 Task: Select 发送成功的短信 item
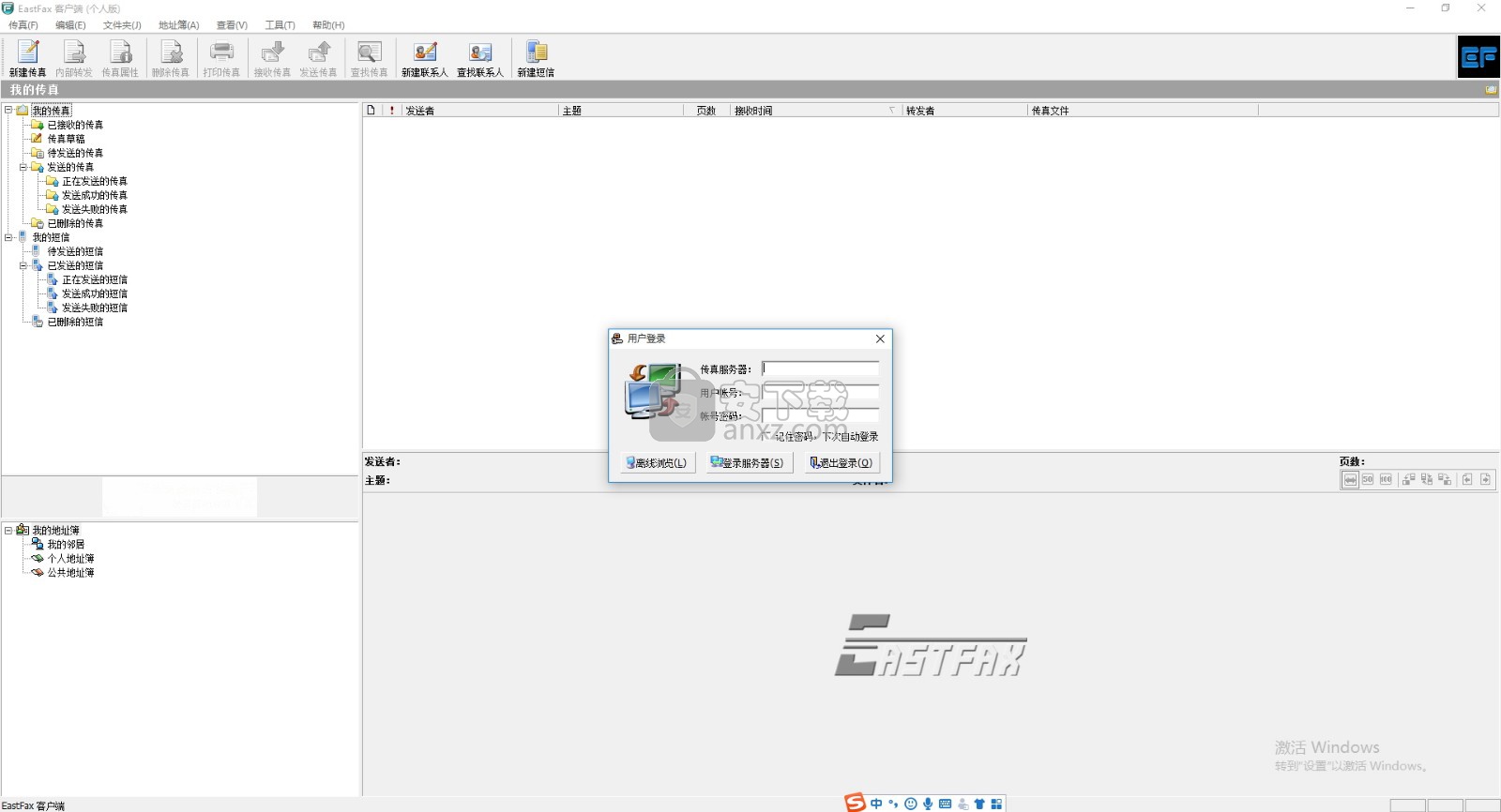pos(95,293)
